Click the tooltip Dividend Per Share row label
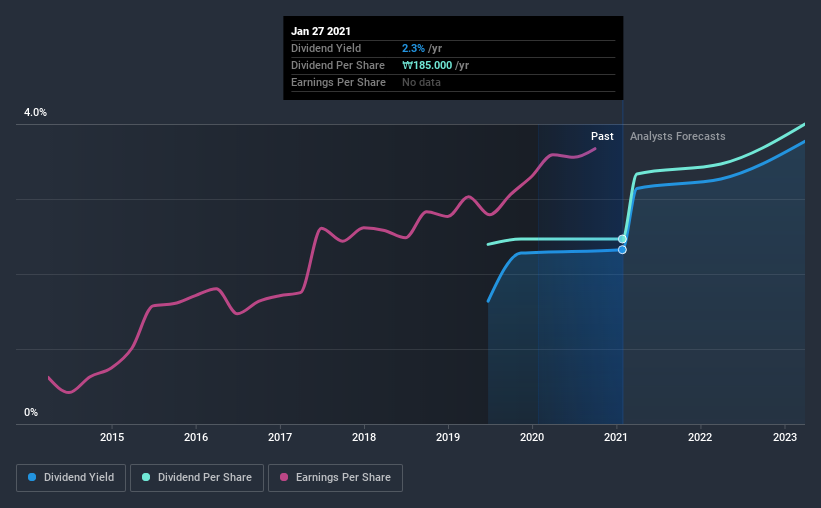The width and height of the screenshot is (821, 508). click(x=338, y=65)
